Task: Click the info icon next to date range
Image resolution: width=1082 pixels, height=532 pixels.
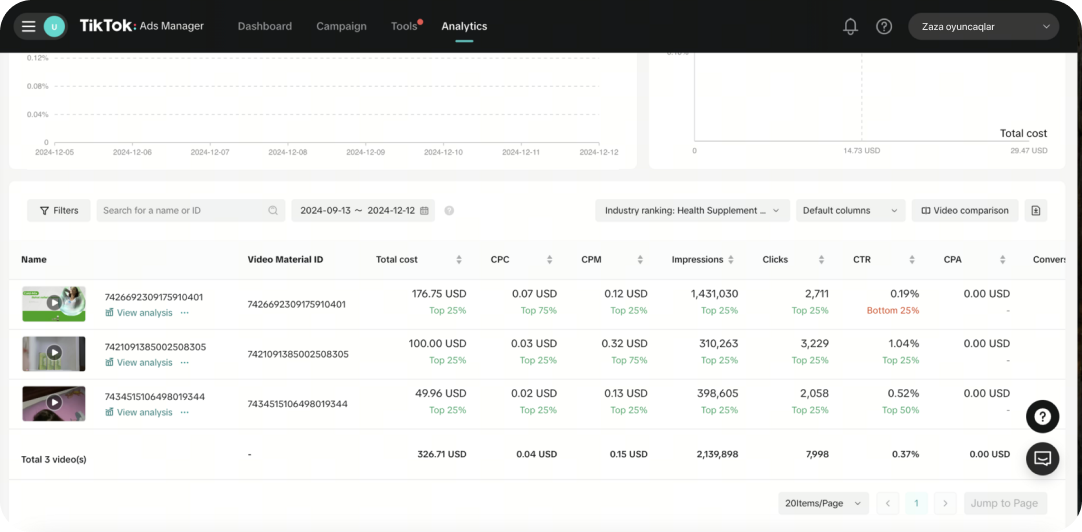Action: (449, 211)
